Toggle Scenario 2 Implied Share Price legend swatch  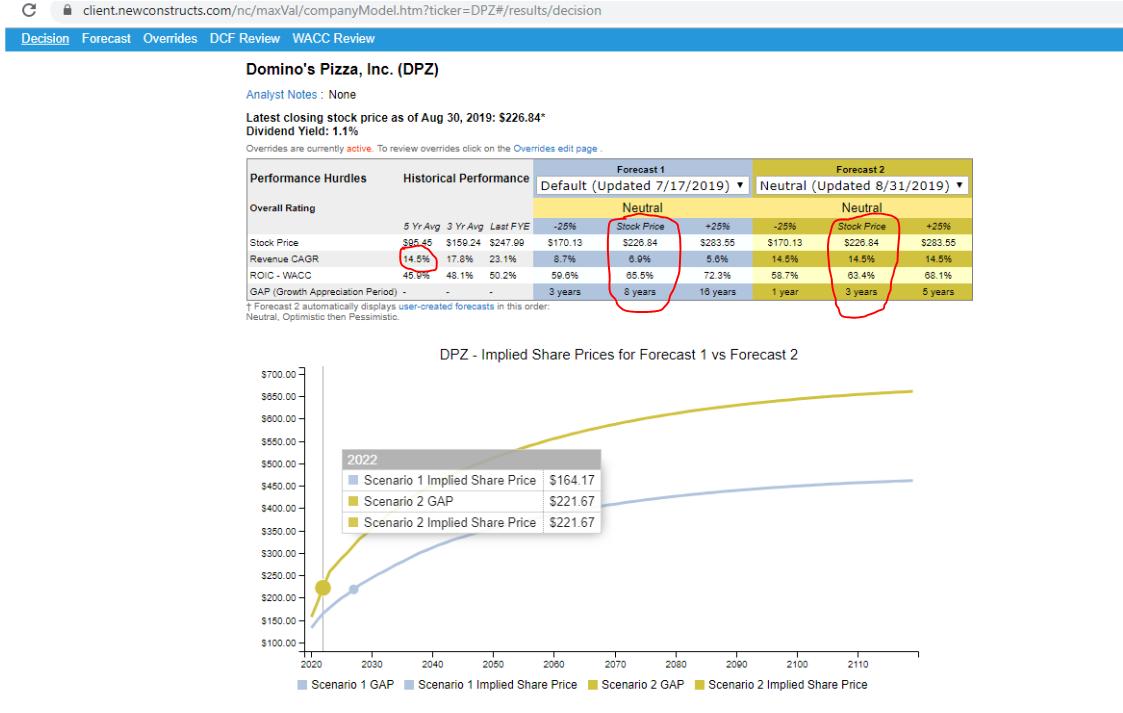point(700,685)
